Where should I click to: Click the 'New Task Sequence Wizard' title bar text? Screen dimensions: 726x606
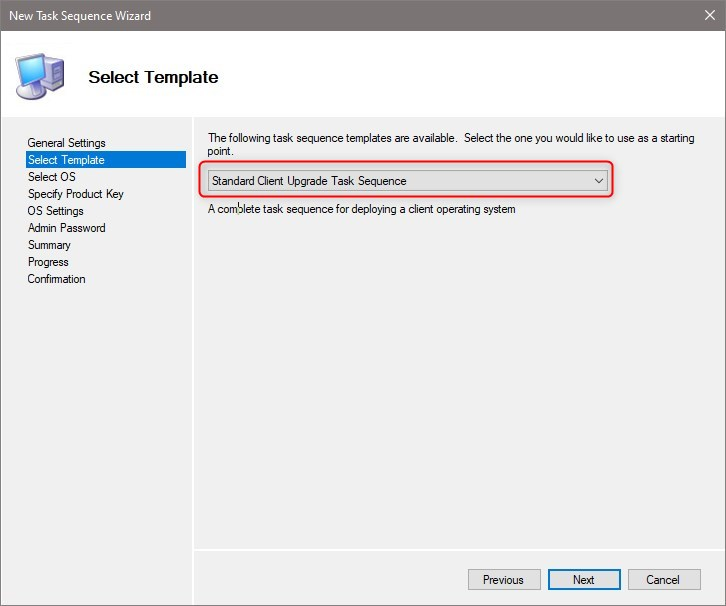(80, 16)
